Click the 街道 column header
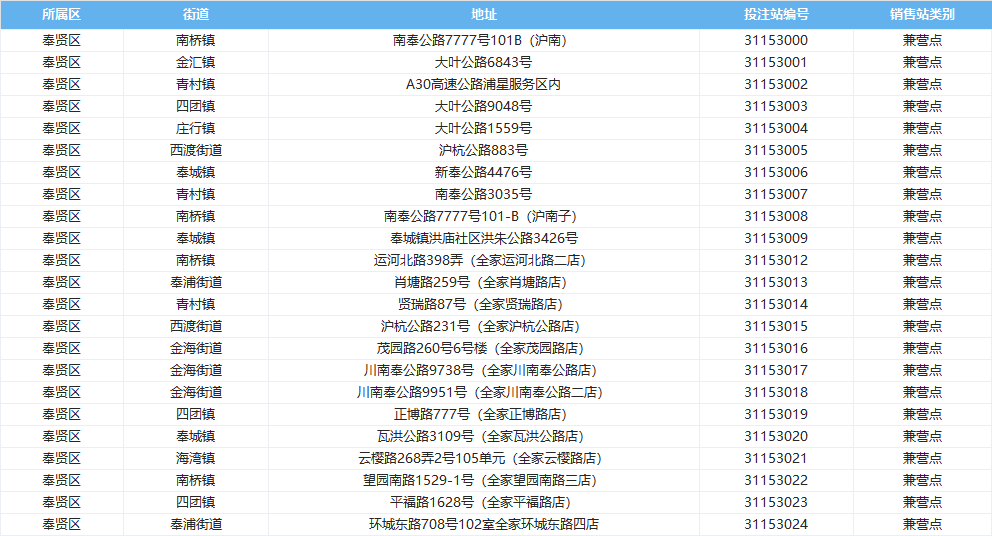Viewport: 992px width, 536px height. (x=195, y=15)
